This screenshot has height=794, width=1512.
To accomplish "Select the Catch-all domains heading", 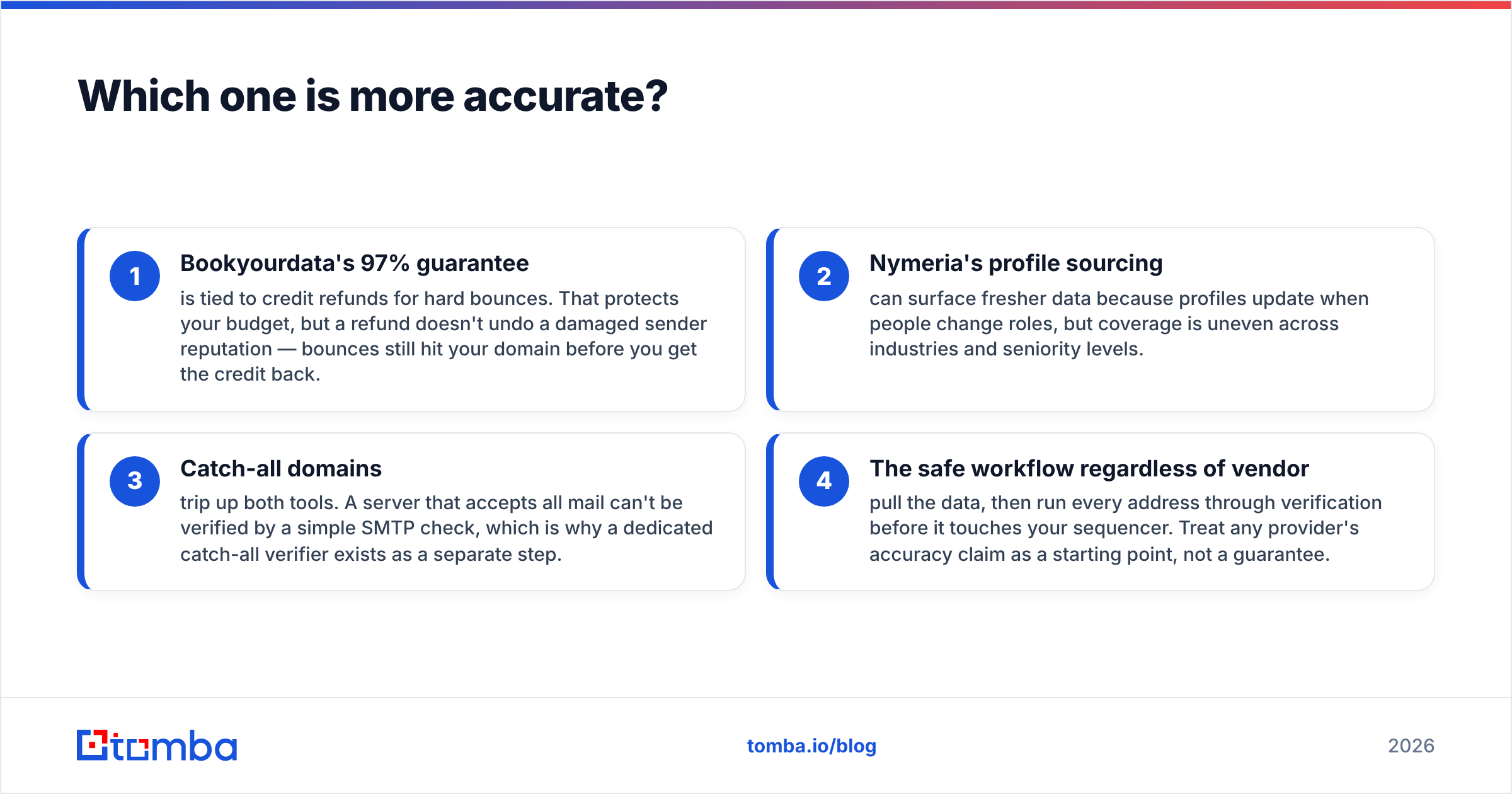I will [281, 469].
